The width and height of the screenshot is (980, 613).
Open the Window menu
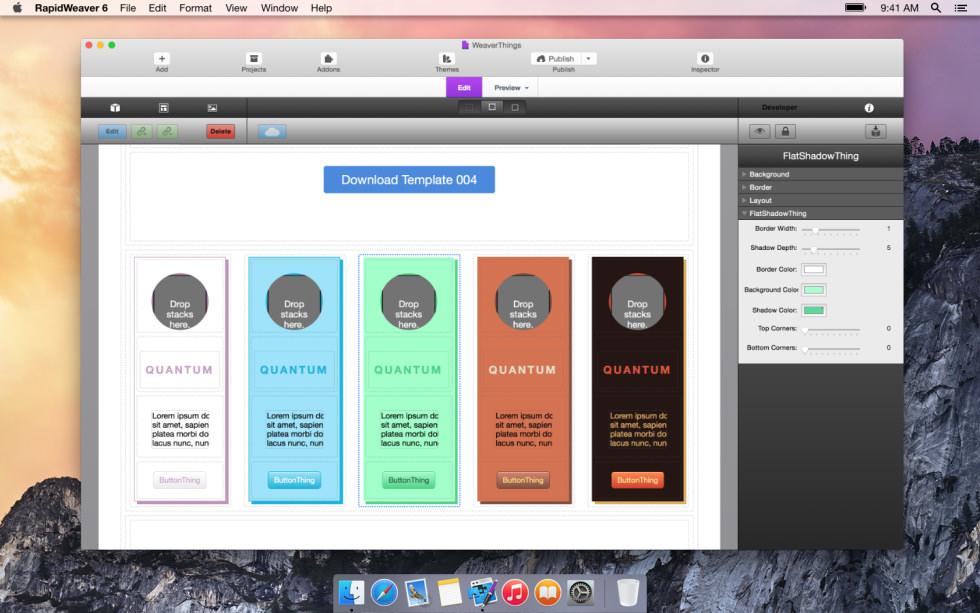279,8
